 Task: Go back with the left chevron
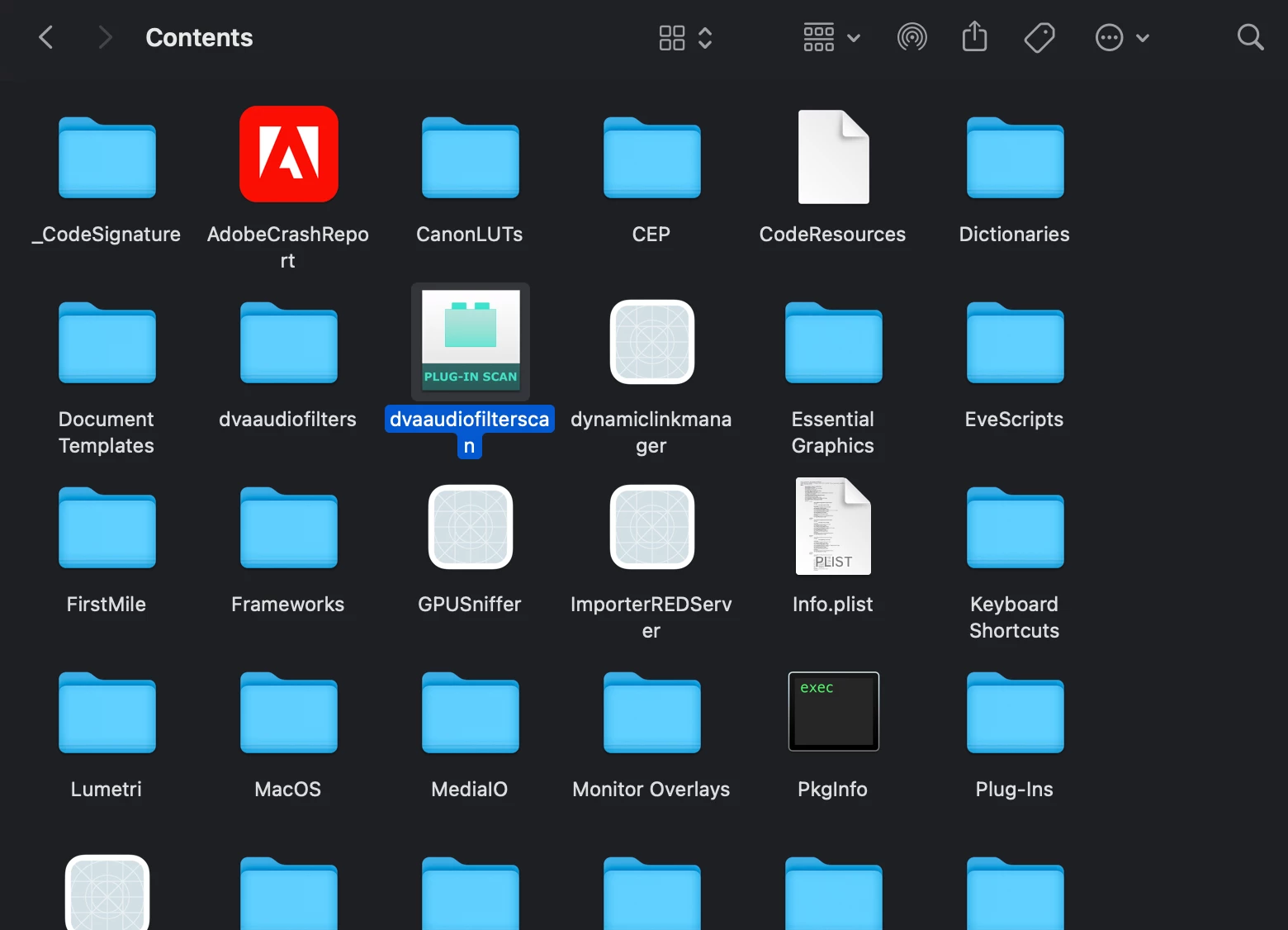point(46,37)
